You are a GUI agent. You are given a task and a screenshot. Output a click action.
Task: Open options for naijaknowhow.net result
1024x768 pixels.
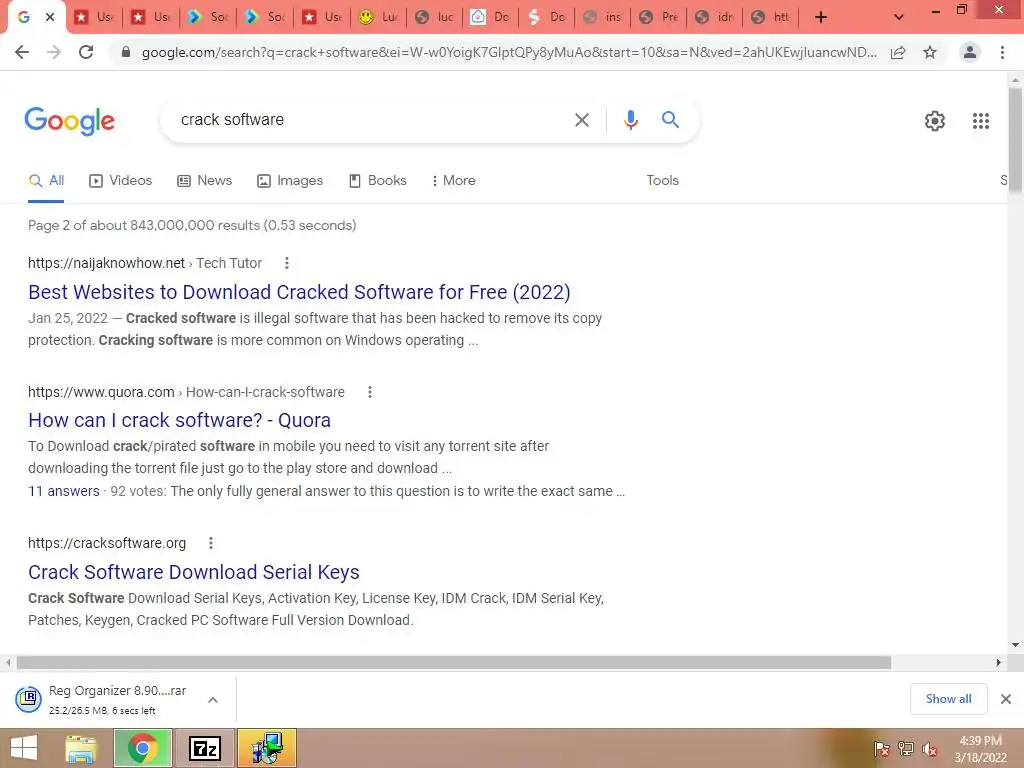tap(287, 263)
